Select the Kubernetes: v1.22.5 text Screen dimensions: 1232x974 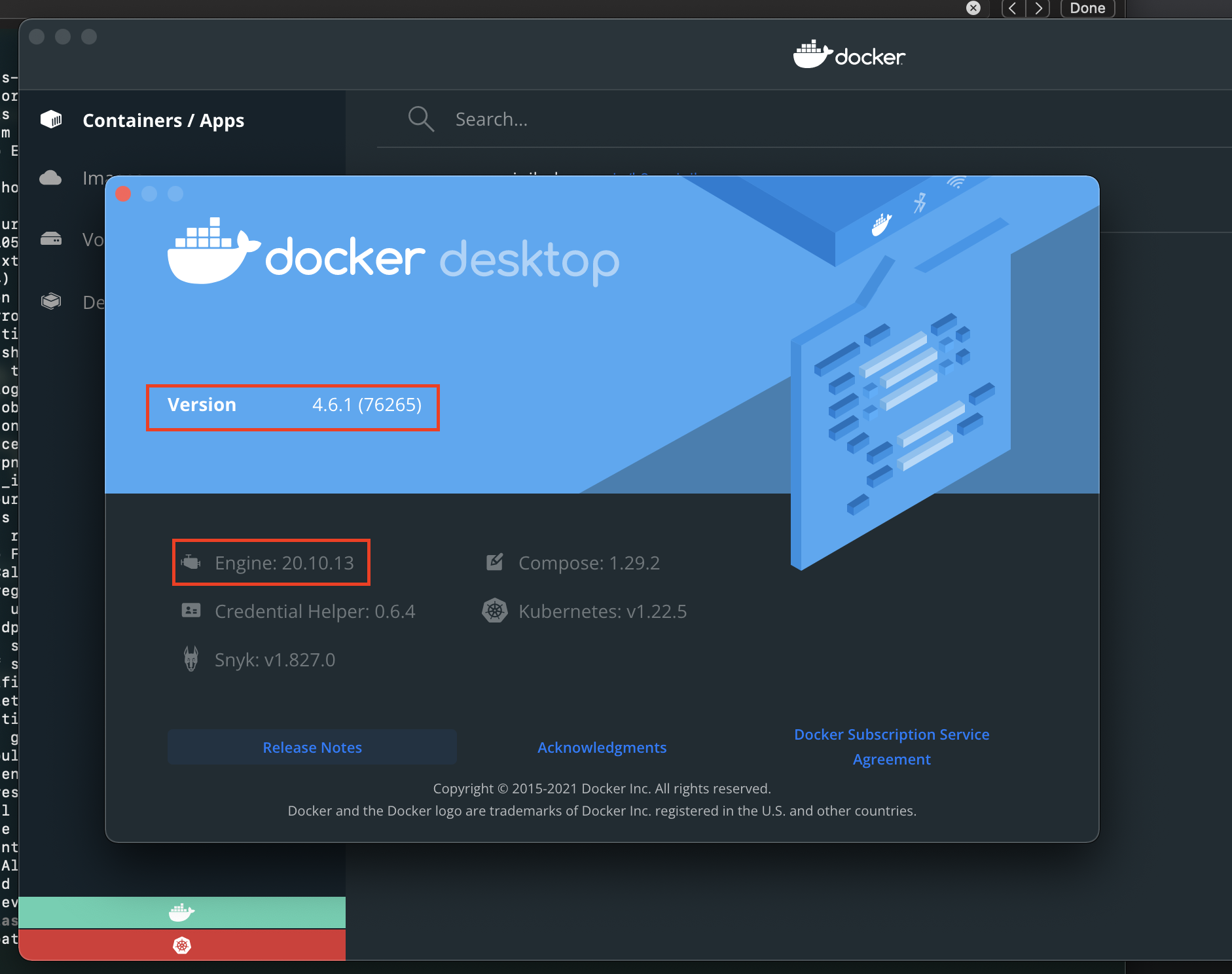[x=602, y=611]
